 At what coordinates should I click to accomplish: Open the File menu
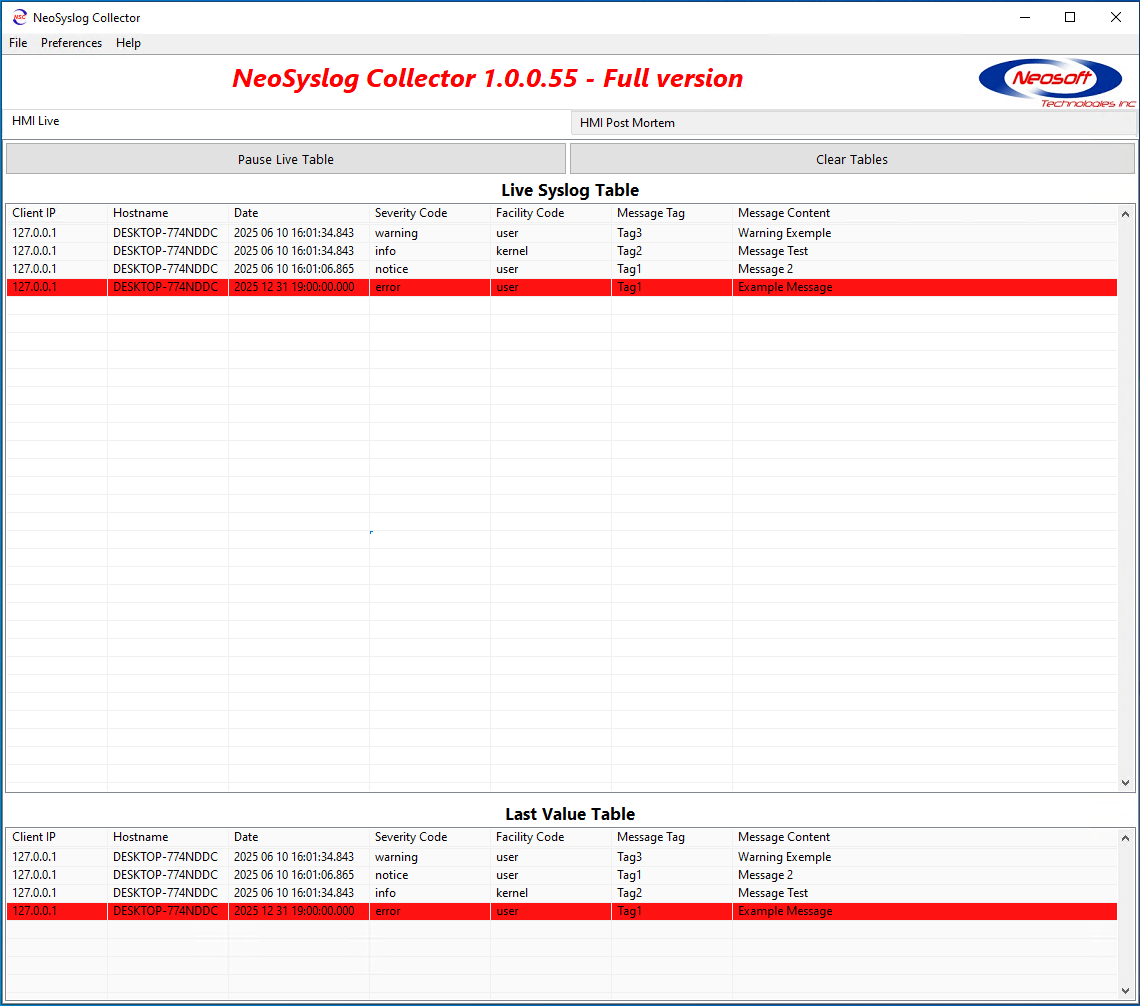(17, 43)
